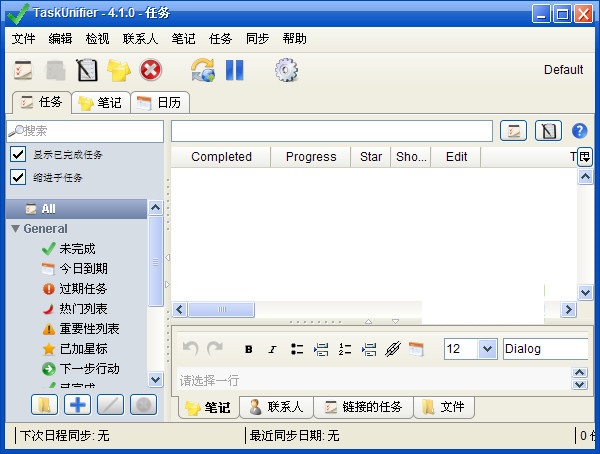
Task: Click the synchronize toolbar icon
Action: pos(203,70)
